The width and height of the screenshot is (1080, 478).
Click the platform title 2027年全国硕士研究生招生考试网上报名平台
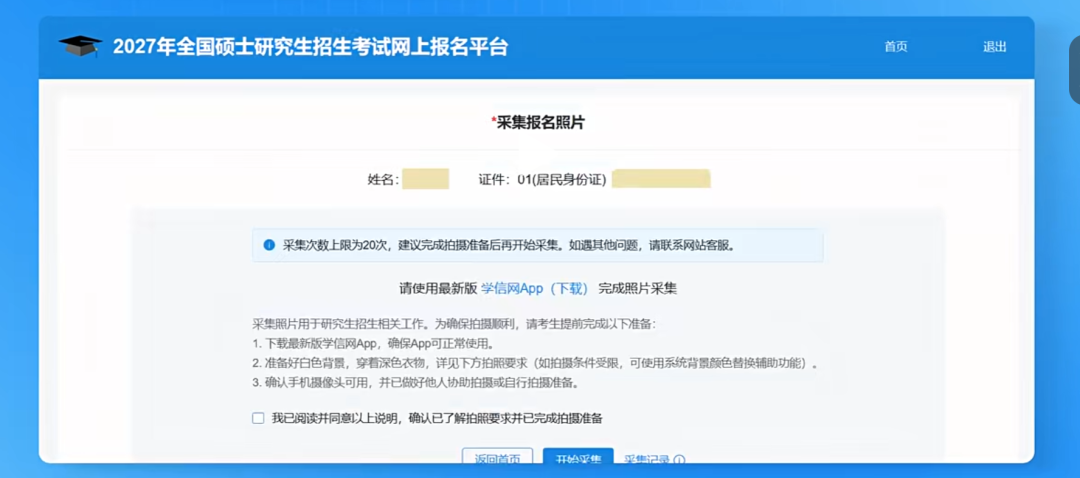(x=310, y=47)
